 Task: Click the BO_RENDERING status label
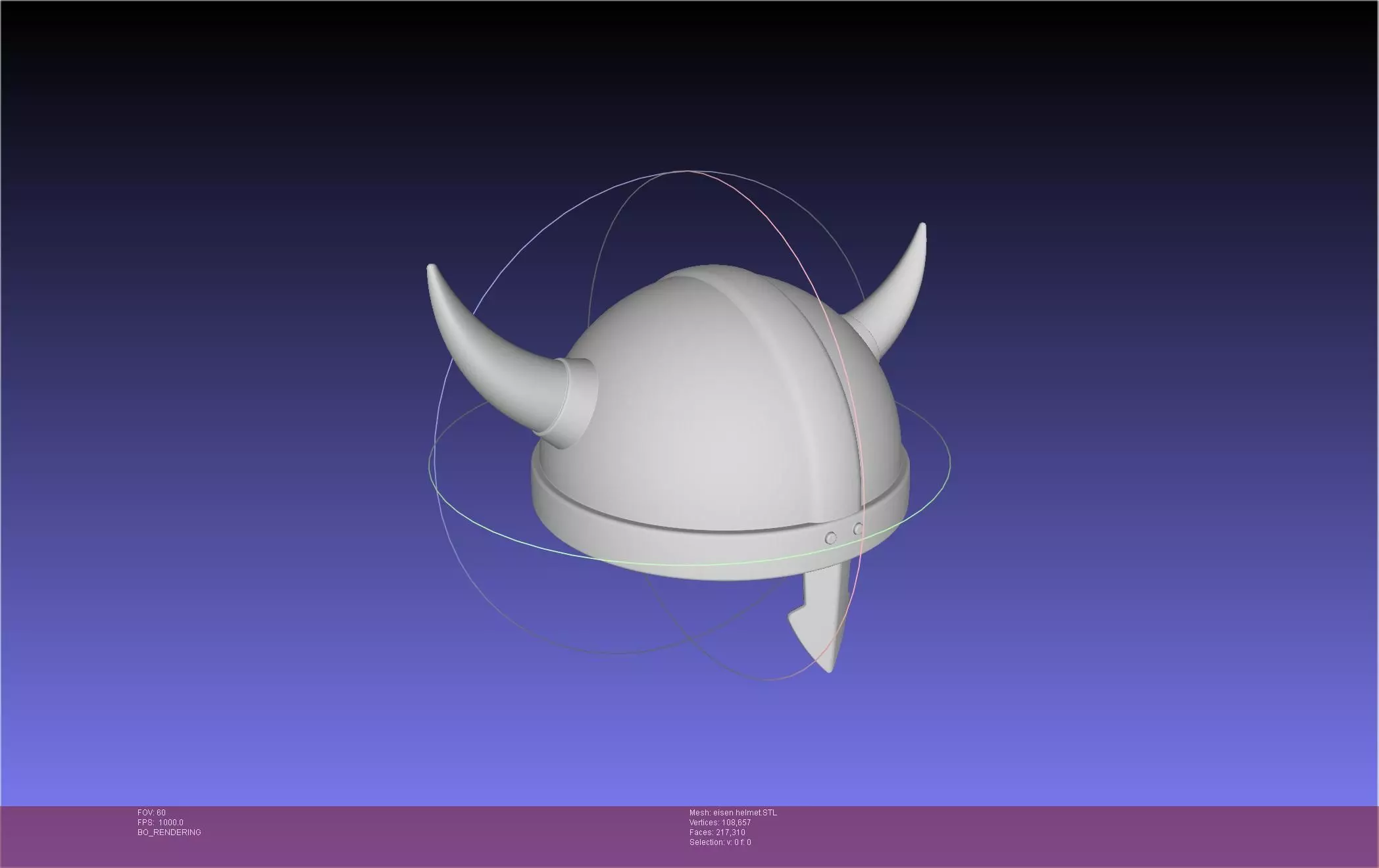(x=169, y=832)
